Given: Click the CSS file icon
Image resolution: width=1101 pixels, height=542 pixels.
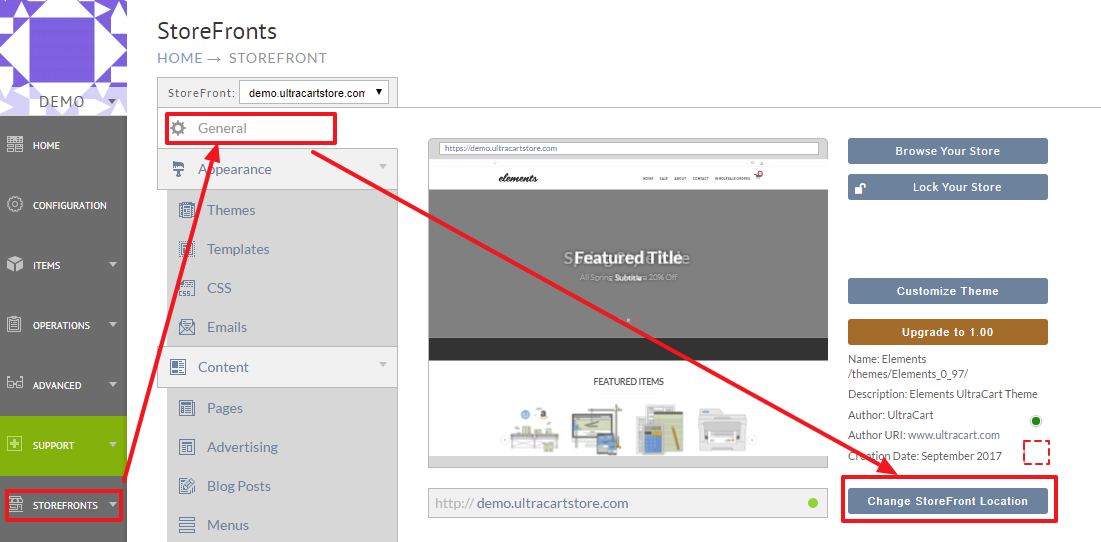Looking at the screenshot, I should click(x=187, y=288).
